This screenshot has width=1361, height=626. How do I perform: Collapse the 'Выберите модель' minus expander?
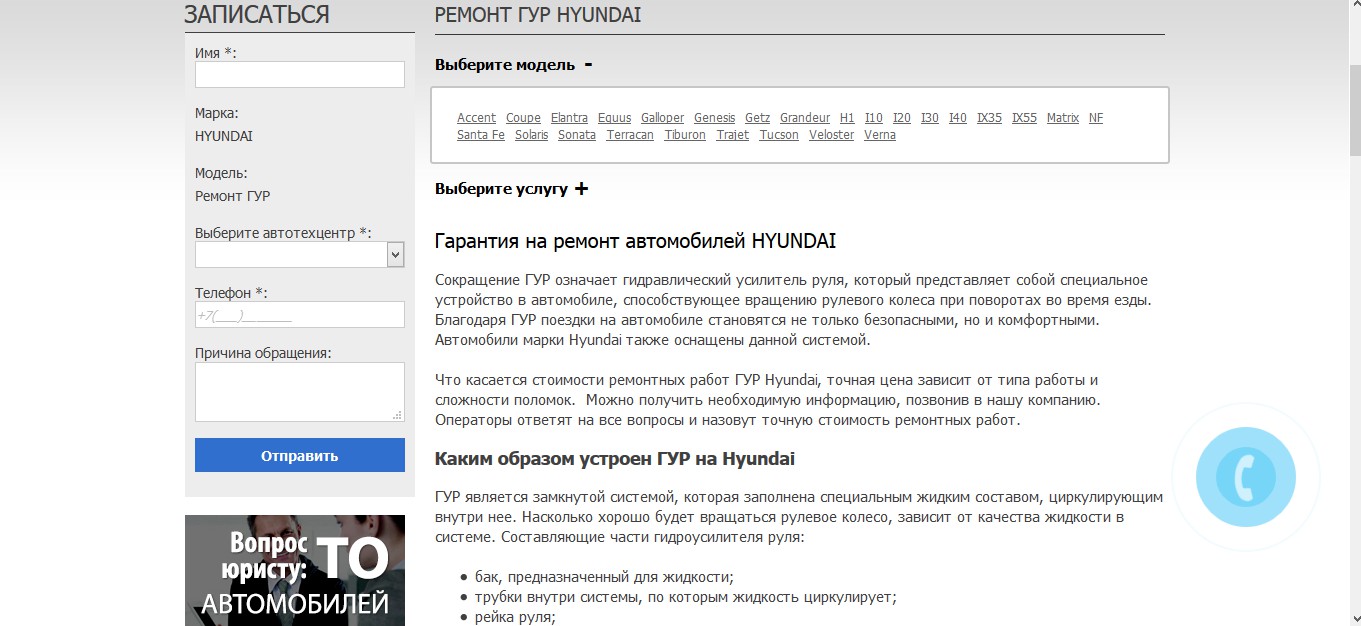coord(588,65)
